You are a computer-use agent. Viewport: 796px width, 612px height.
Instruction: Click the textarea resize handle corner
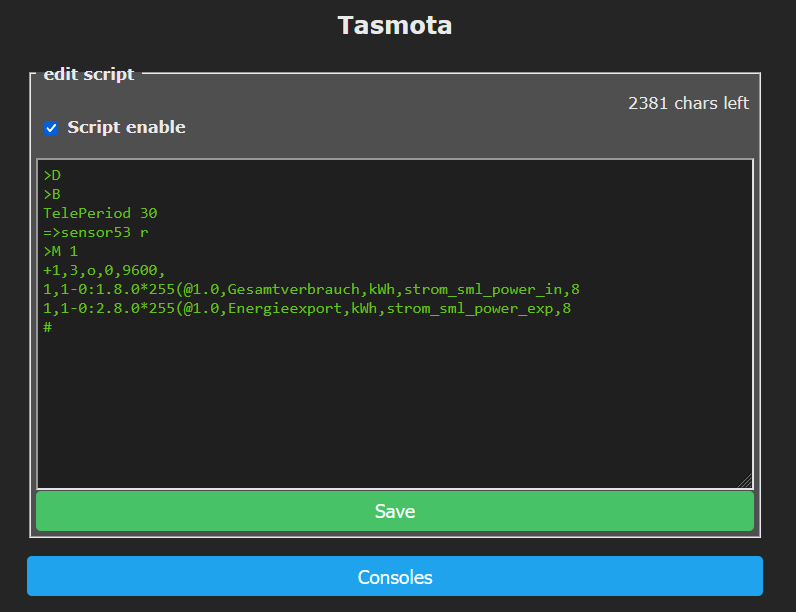(x=745, y=481)
